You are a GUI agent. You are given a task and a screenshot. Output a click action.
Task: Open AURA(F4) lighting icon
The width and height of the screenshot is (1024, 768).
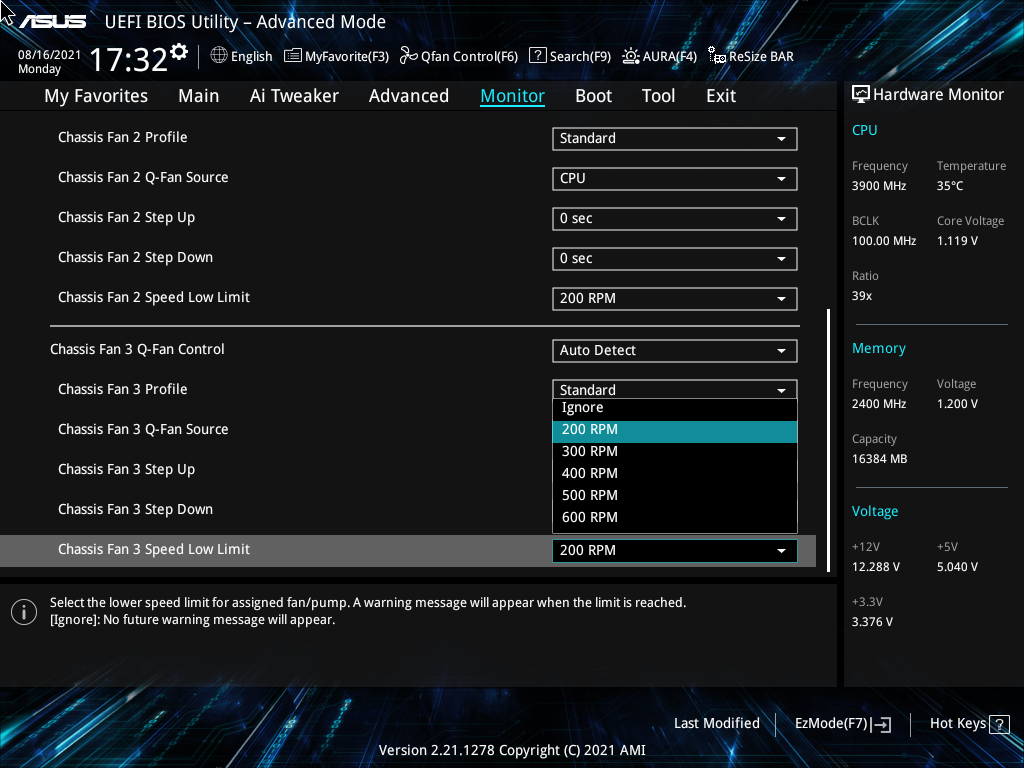631,56
